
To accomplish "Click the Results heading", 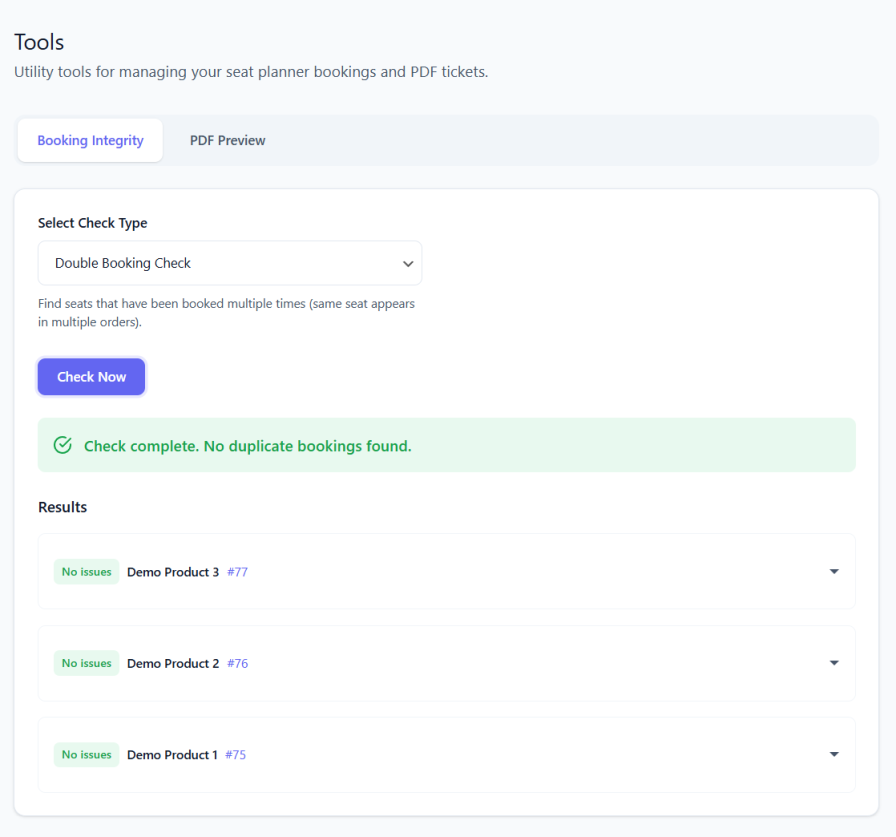I will [x=62, y=507].
